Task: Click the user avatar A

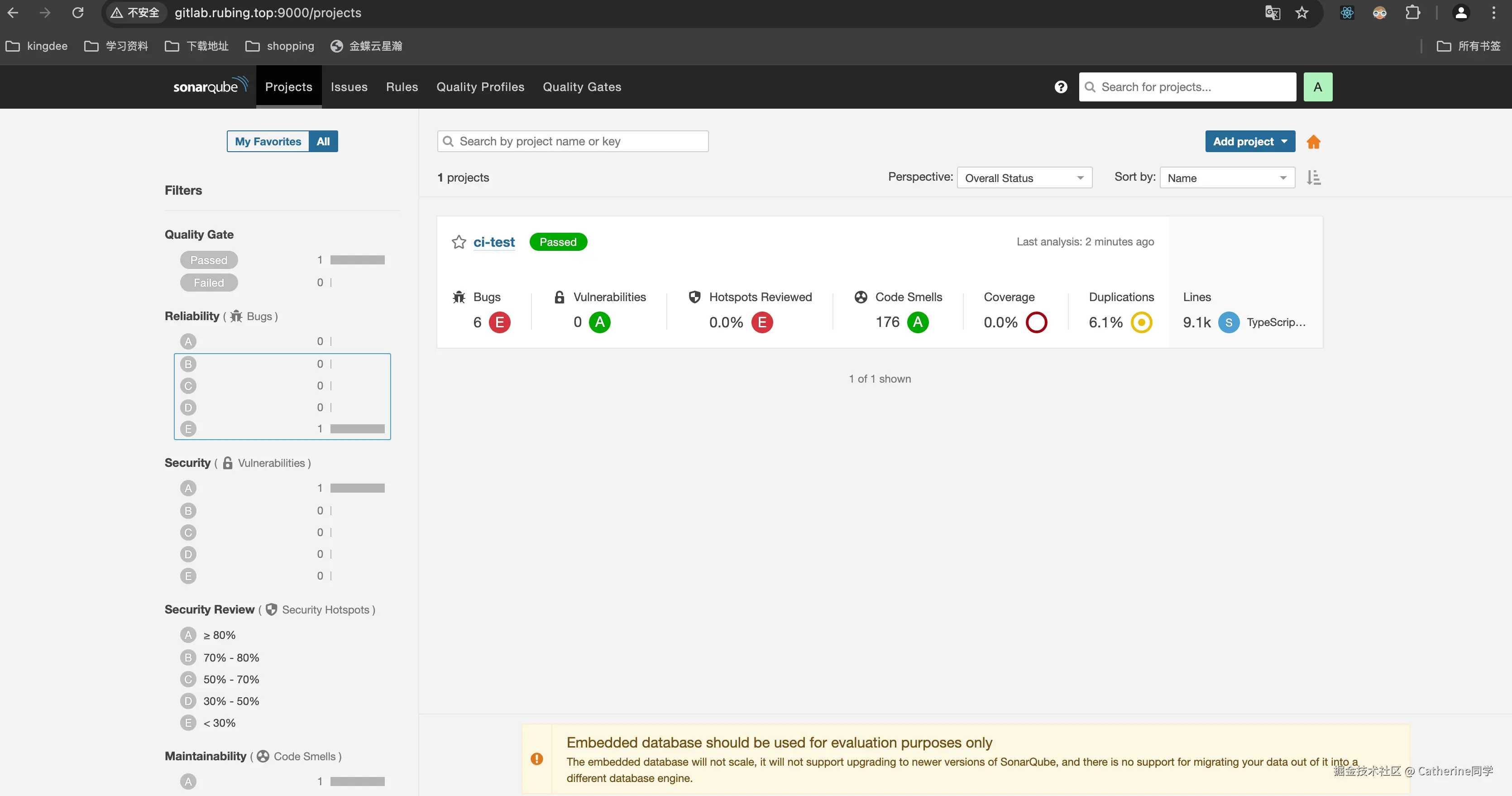Action: [1317, 87]
